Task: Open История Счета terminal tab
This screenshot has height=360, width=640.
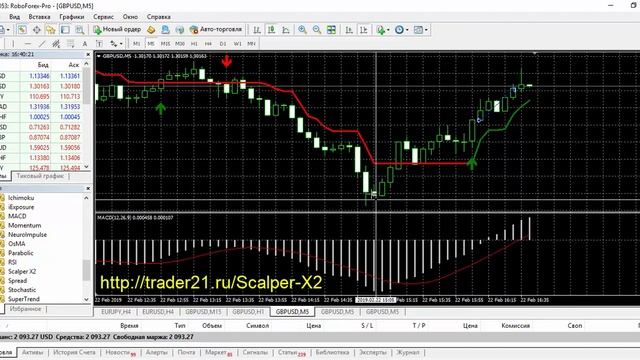Action: pyautogui.click(x=74, y=352)
